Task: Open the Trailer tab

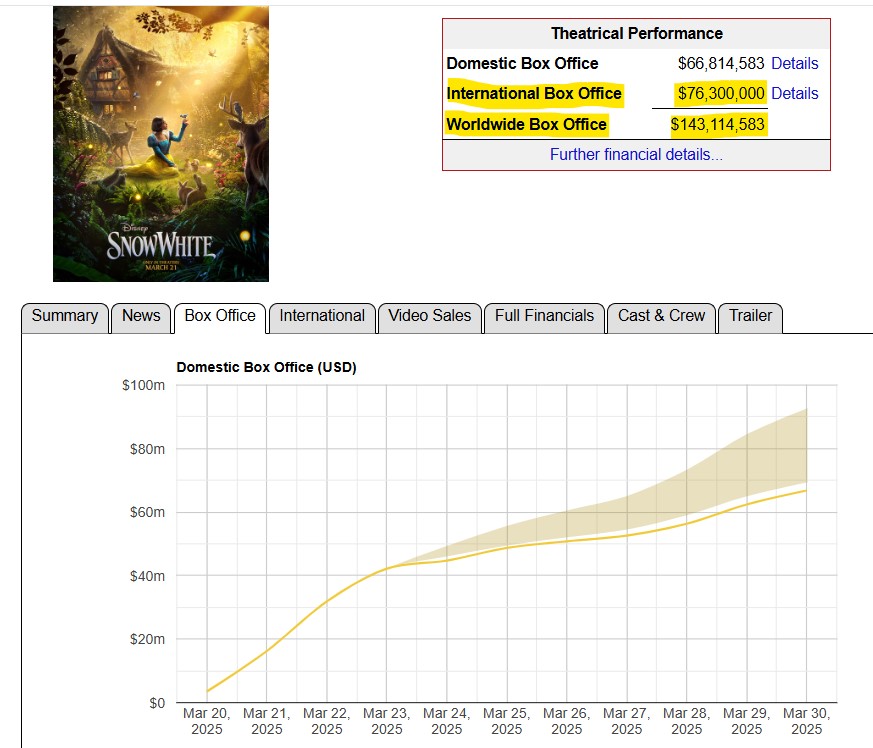Action: [750, 316]
